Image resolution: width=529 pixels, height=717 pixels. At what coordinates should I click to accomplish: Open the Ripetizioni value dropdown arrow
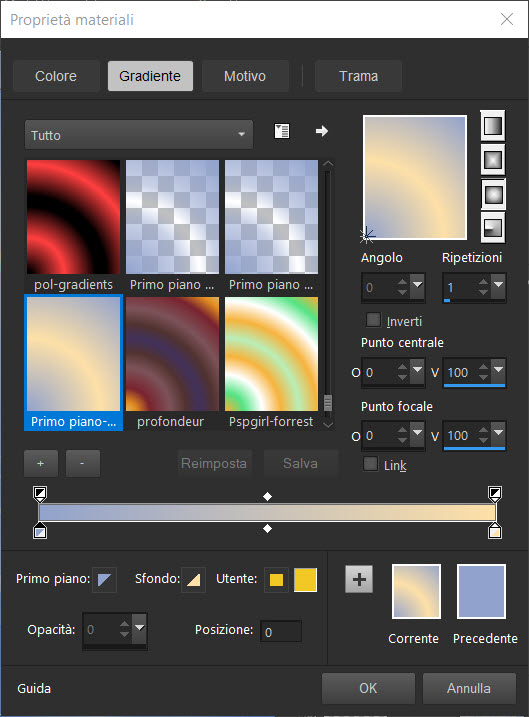coord(498,286)
